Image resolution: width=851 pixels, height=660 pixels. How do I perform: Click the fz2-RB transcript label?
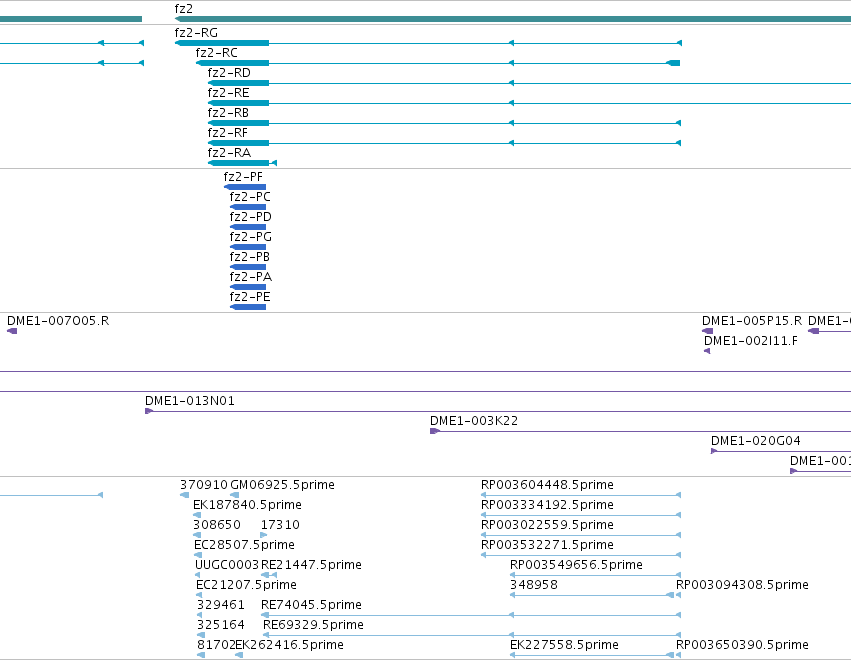click(228, 113)
